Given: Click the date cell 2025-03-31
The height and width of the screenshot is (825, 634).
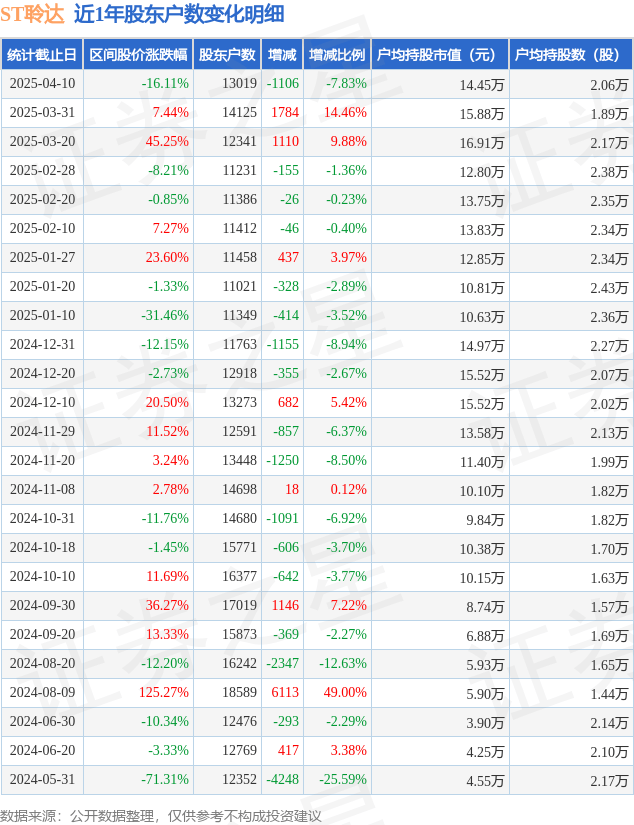Looking at the screenshot, I should point(43,112).
